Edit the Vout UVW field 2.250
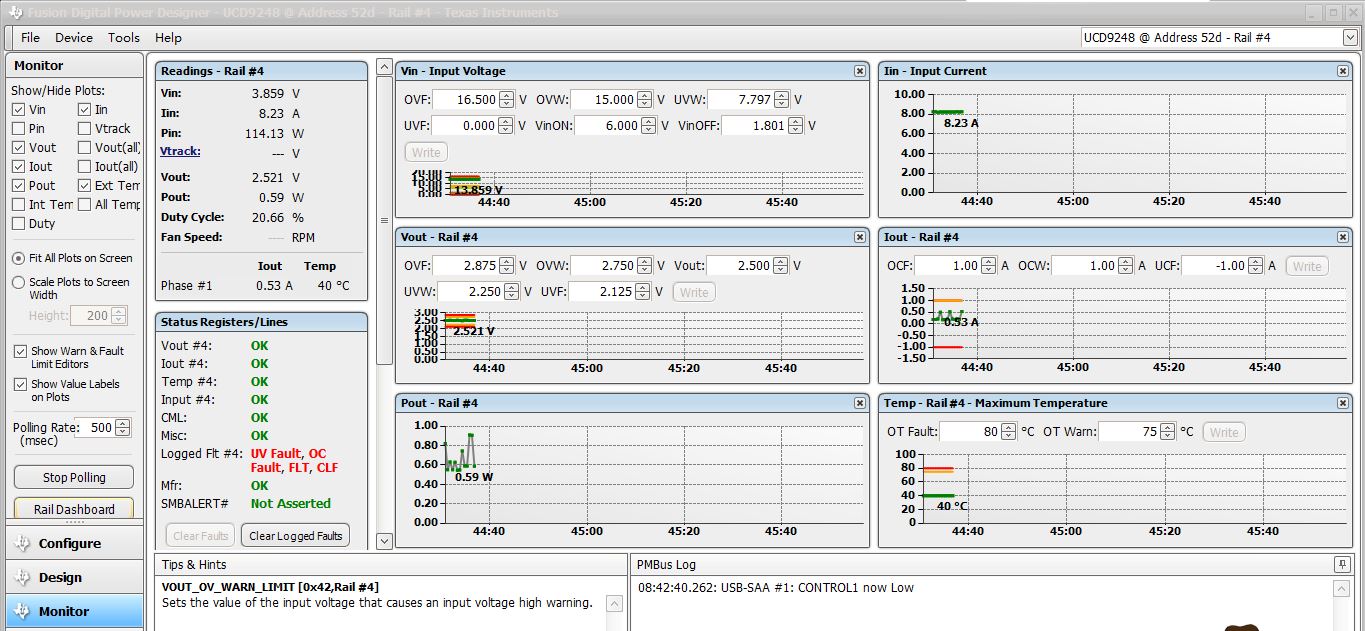This screenshot has height=631, width=1365. point(472,292)
